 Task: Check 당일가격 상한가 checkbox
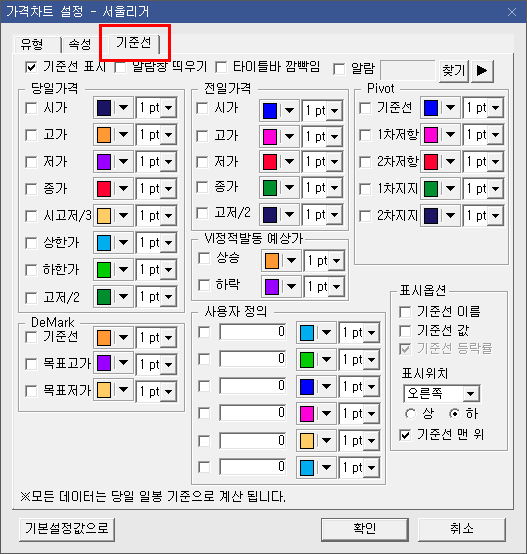point(31,243)
